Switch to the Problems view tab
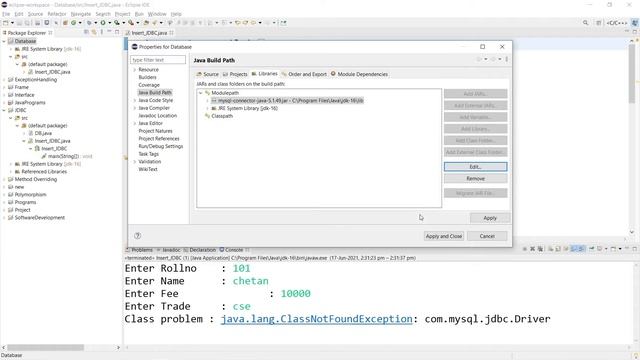 click(139, 250)
